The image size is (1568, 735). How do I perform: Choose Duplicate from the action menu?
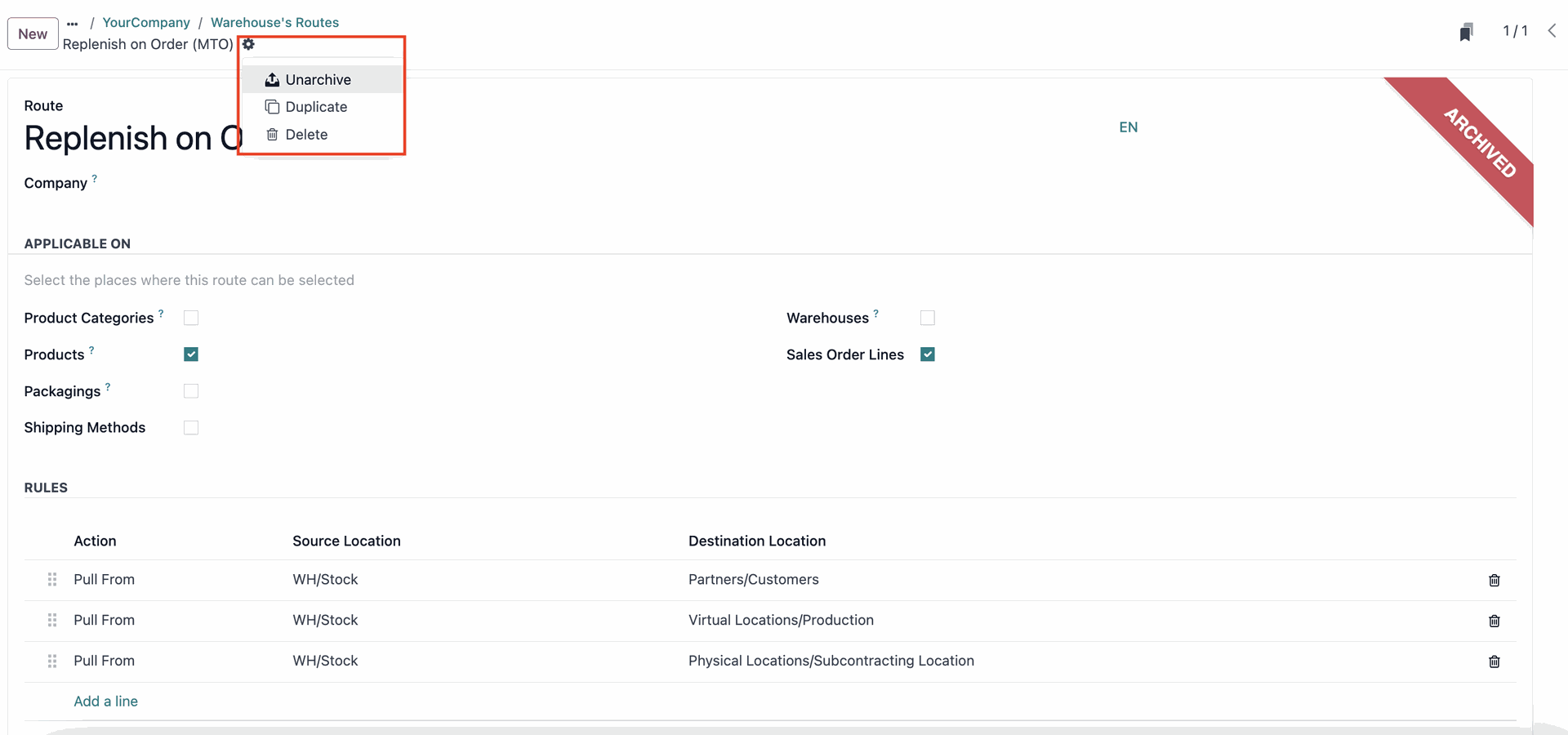pos(316,106)
